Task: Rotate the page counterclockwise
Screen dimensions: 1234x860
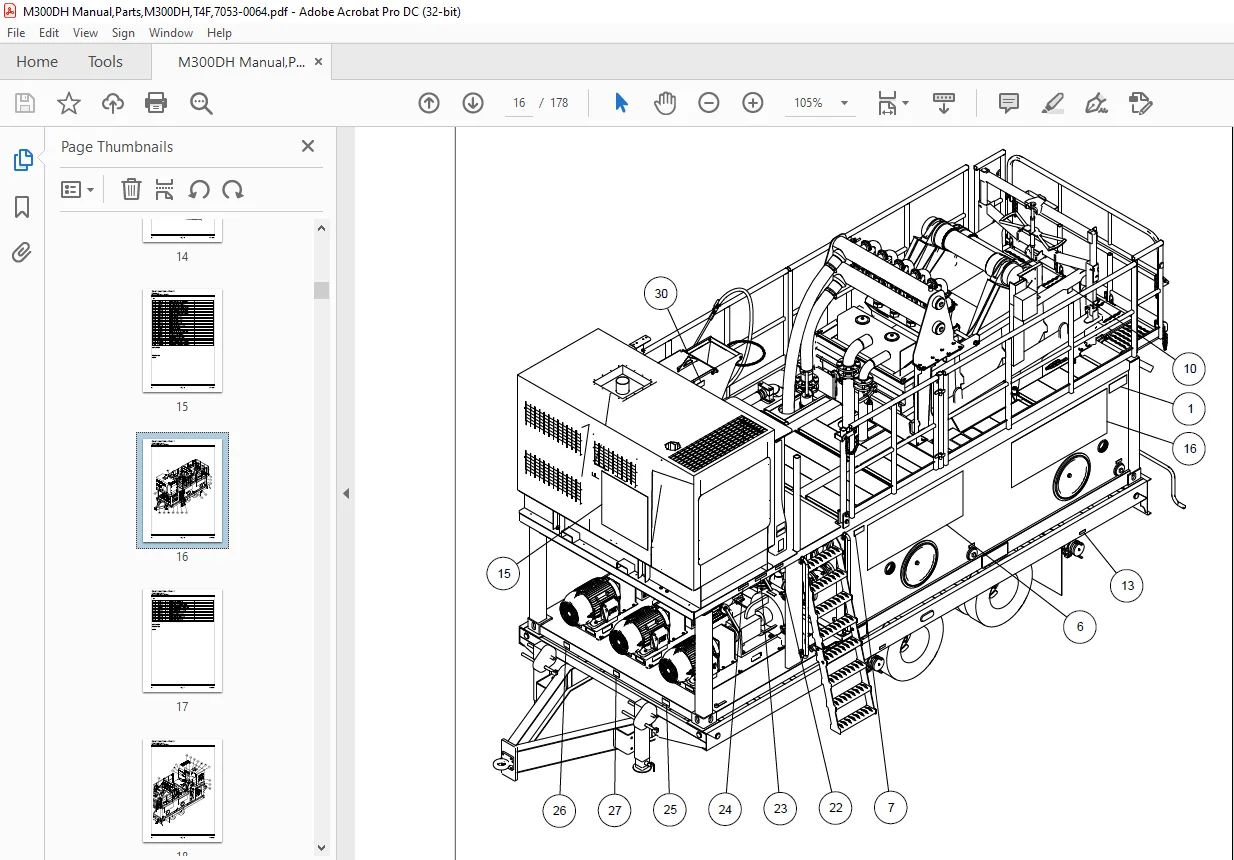Action: [x=199, y=189]
